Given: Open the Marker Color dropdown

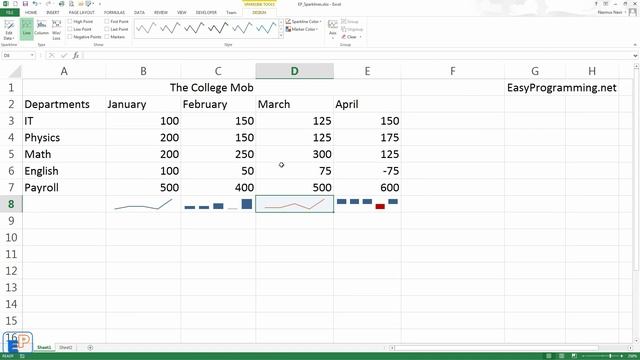Looking at the screenshot, I should tap(302, 29).
